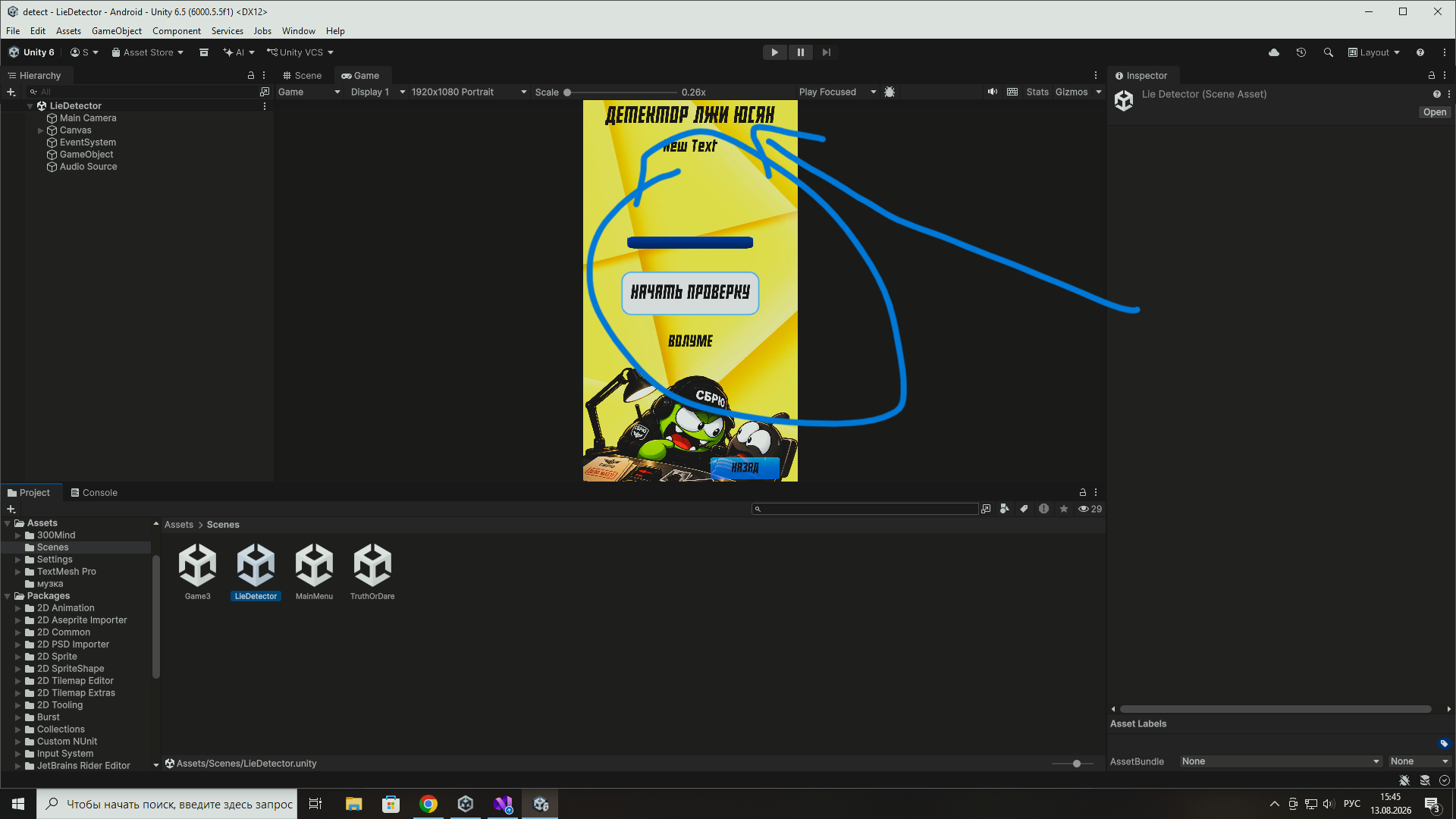Open the Unity cloud services icon
1456x819 pixels.
[1274, 52]
